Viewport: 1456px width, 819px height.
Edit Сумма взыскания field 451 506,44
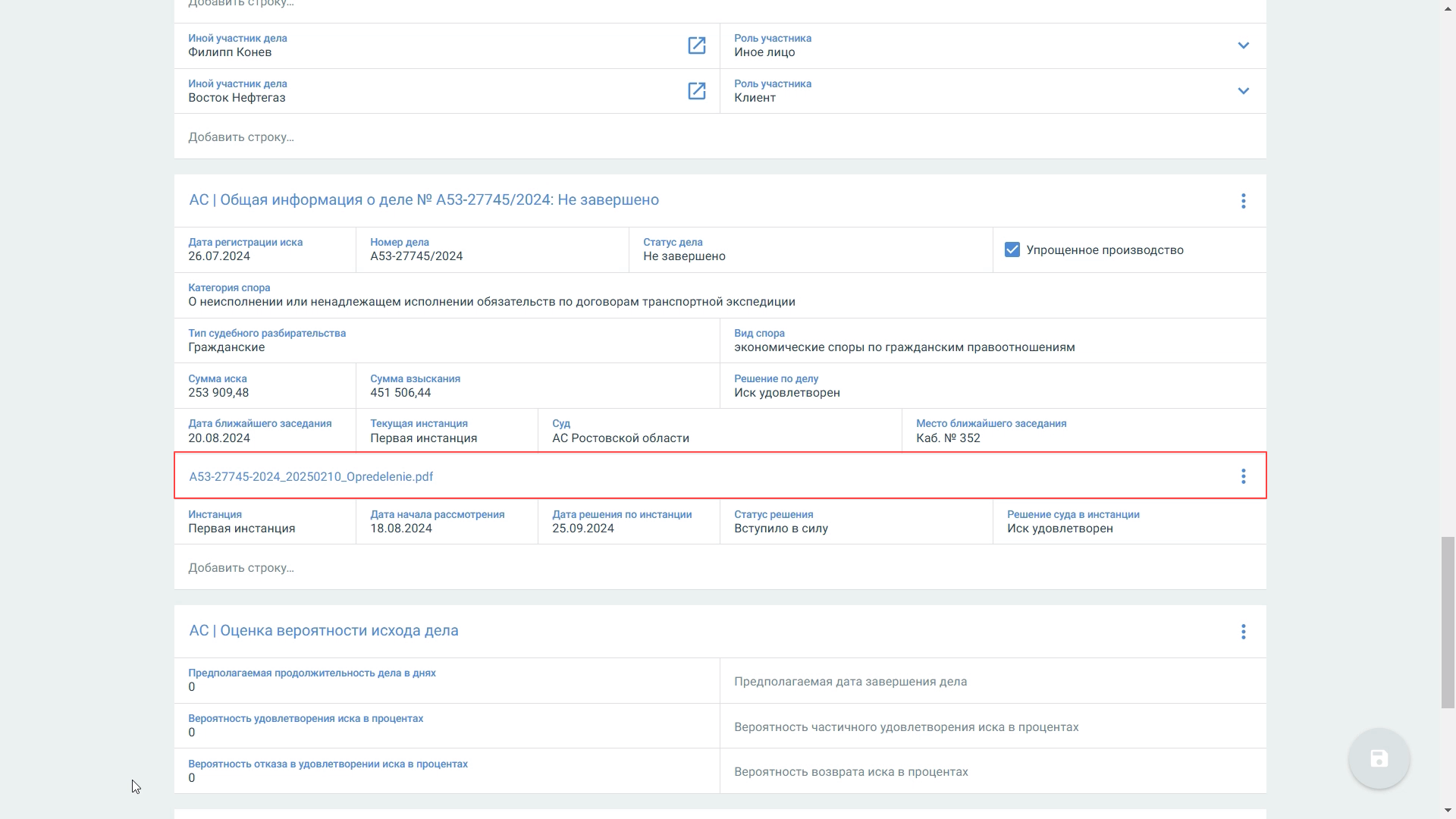538,386
